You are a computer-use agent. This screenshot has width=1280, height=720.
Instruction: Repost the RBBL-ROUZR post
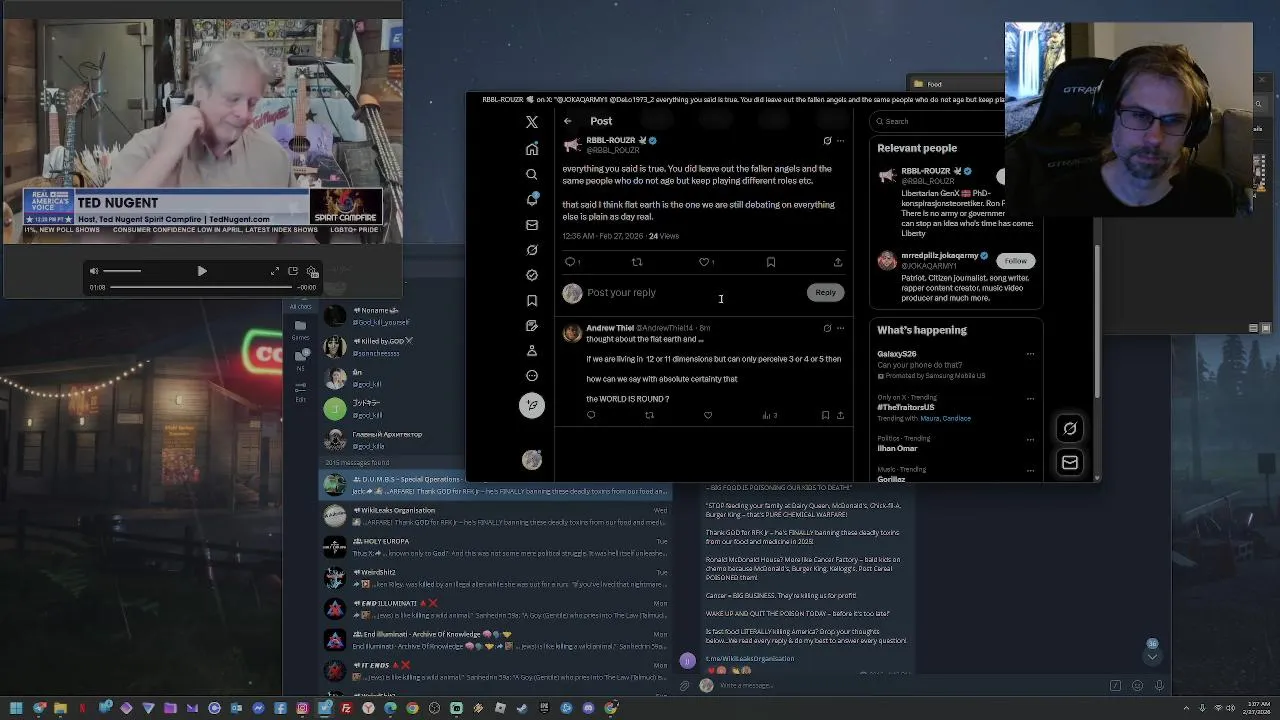[x=637, y=262]
